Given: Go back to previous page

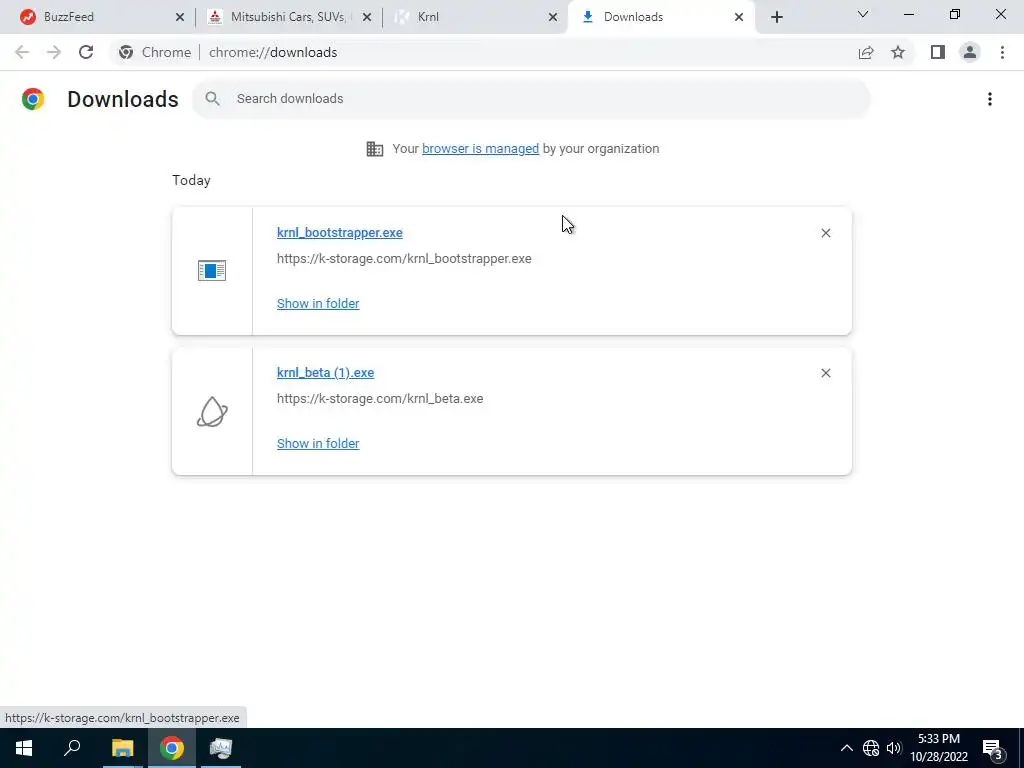Looking at the screenshot, I should tap(22, 52).
